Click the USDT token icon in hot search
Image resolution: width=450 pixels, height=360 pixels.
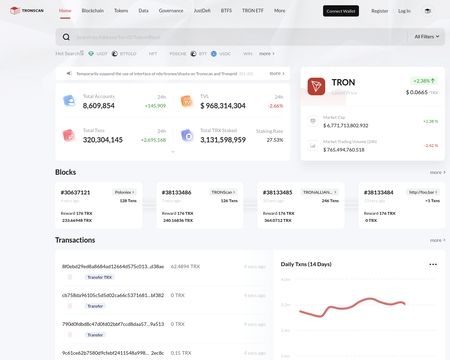91,53
